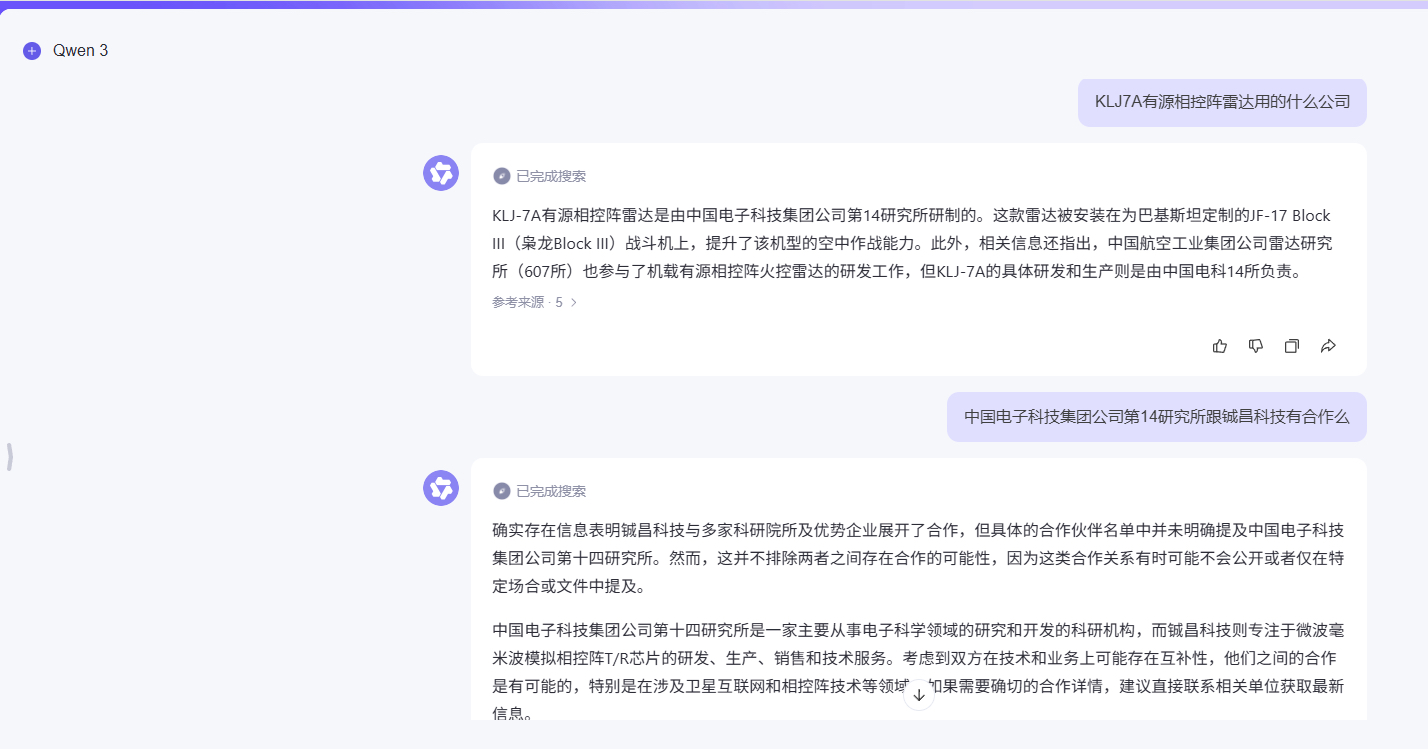Click the Qwen avatar beside the first answer
The width and height of the screenshot is (1428, 749).
(441, 173)
